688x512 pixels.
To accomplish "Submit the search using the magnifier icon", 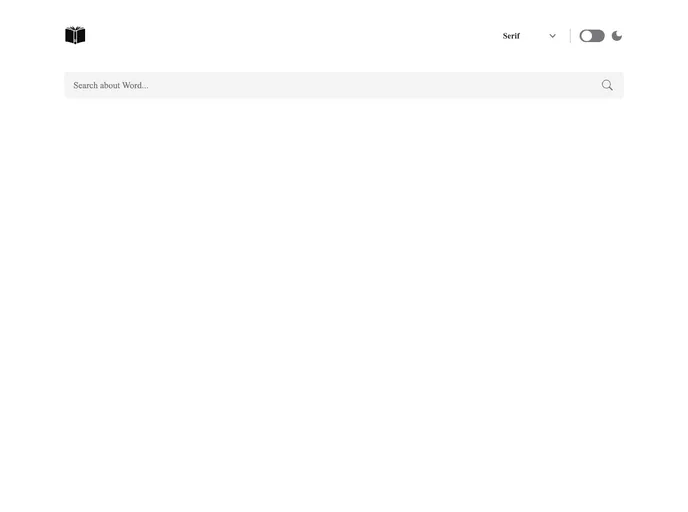I will tap(607, 85).
